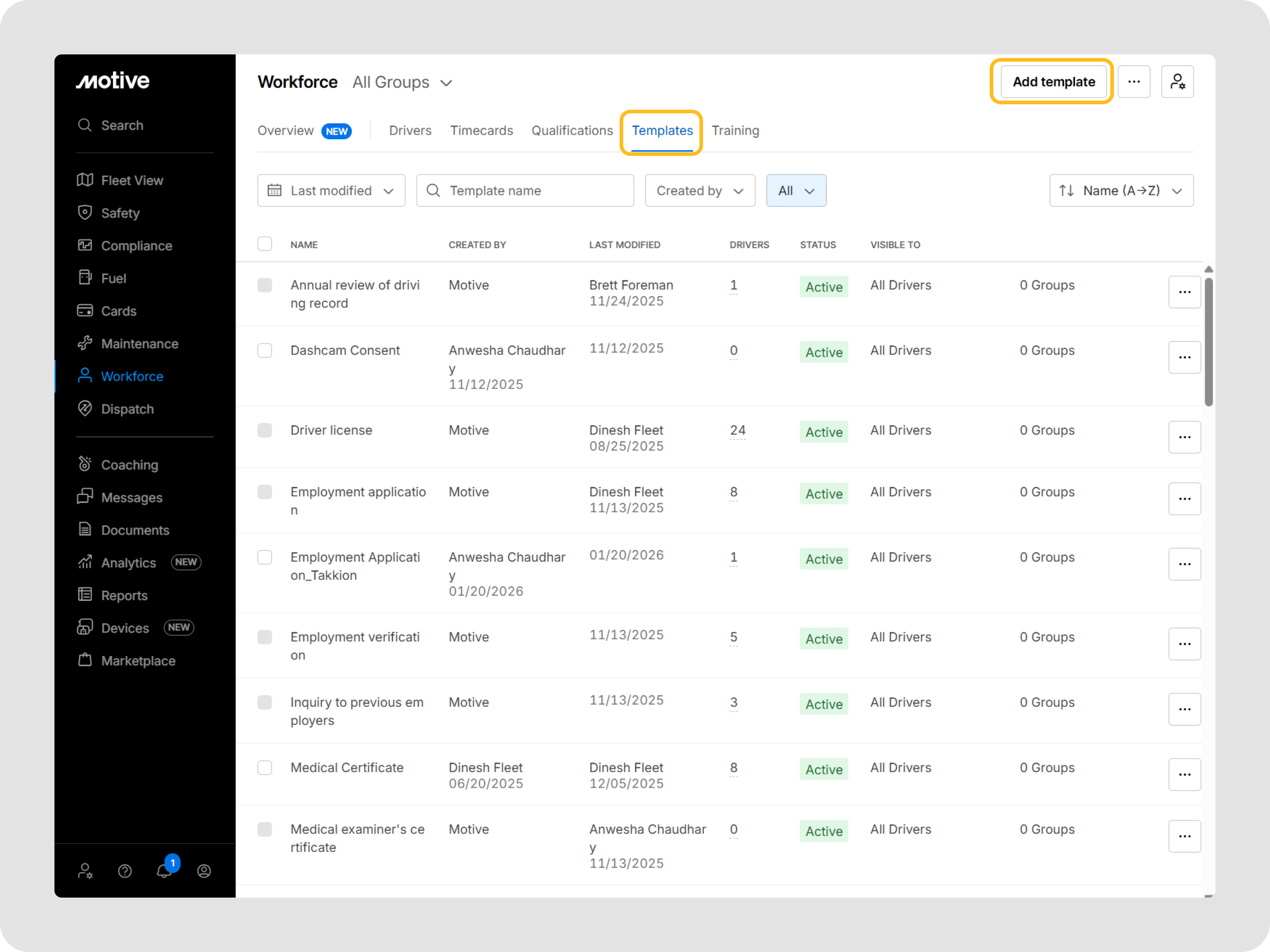
Task: Toggle the select-all checkbox in table header
Action: [265, 244]
